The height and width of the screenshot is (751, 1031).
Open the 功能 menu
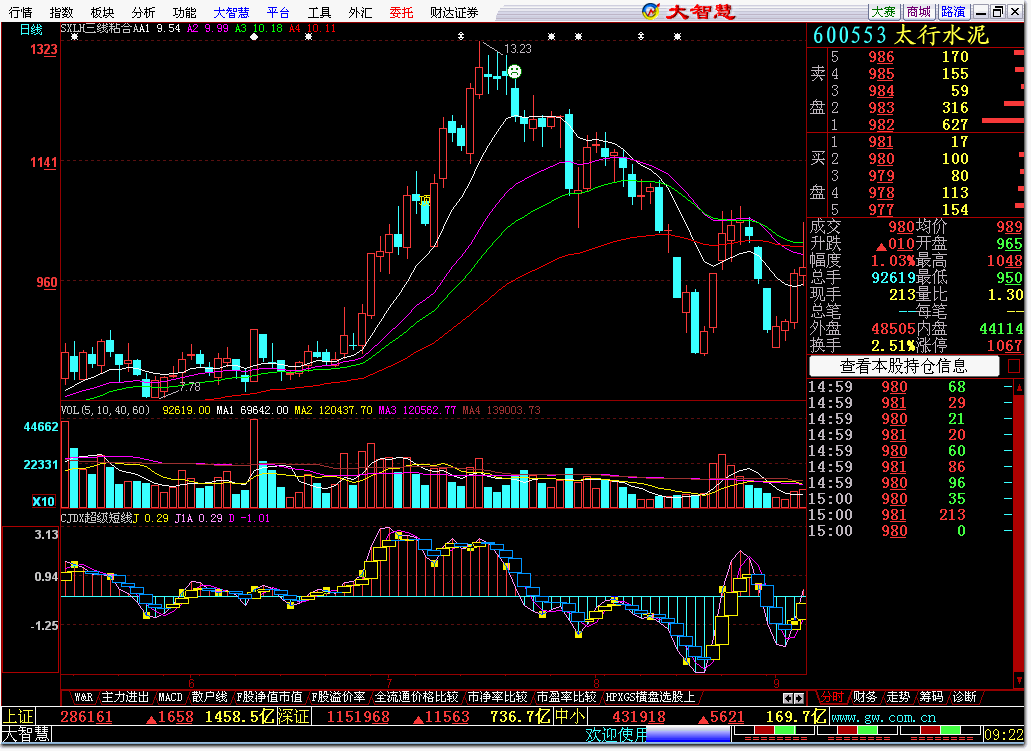[184, 12]
